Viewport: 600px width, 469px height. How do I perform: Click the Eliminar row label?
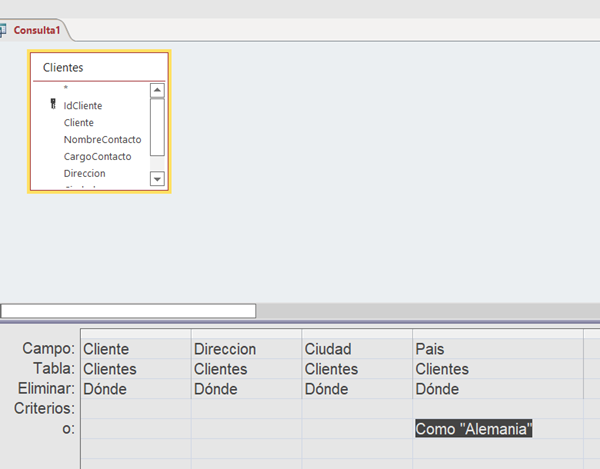46,388
